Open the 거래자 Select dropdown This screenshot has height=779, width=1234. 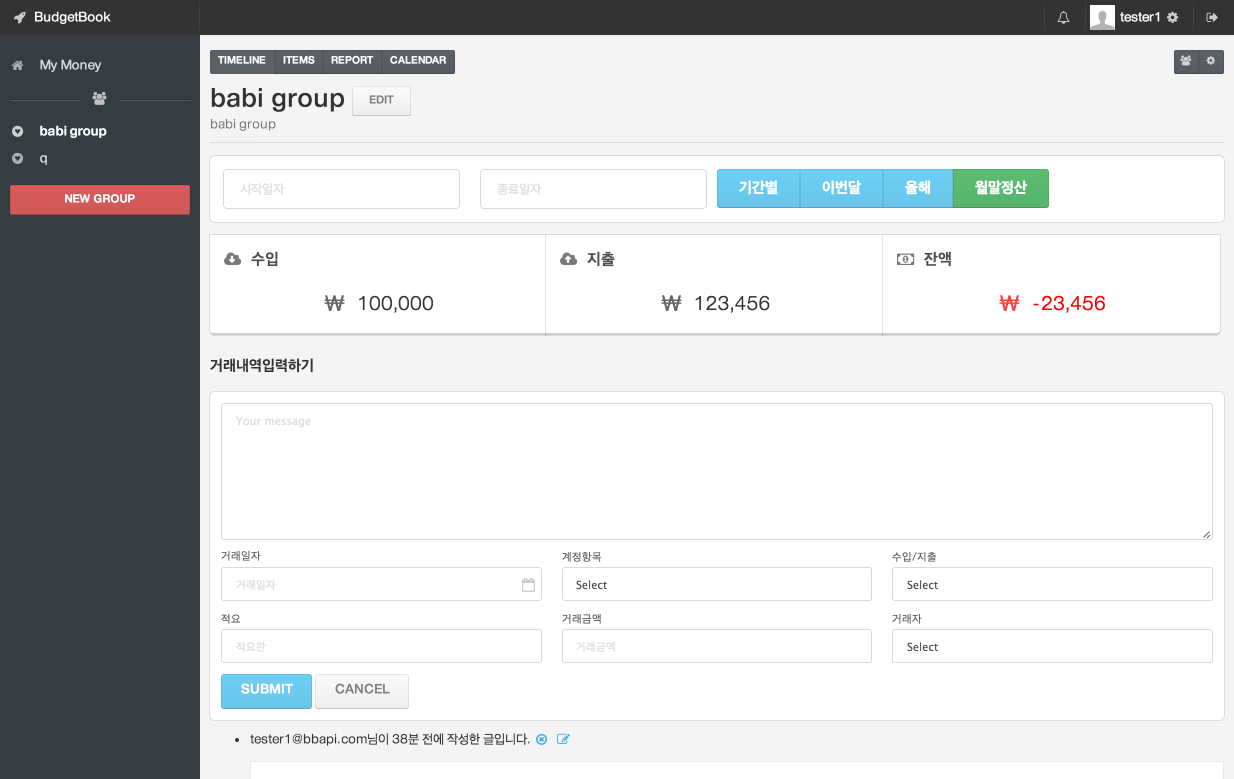[1052, 647]
